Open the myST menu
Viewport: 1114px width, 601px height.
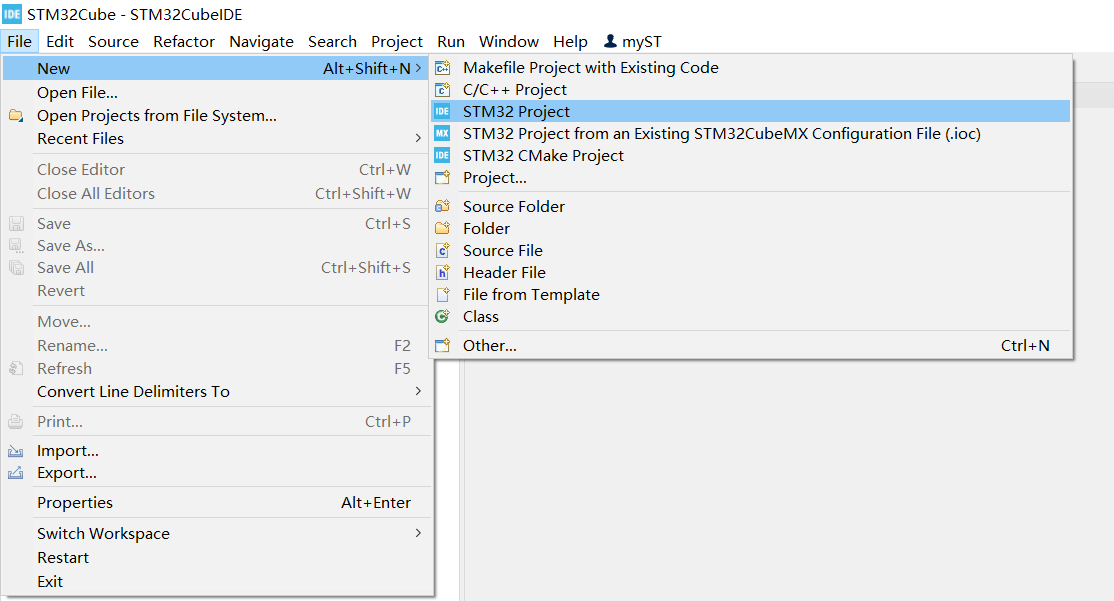tap(632, 41)
